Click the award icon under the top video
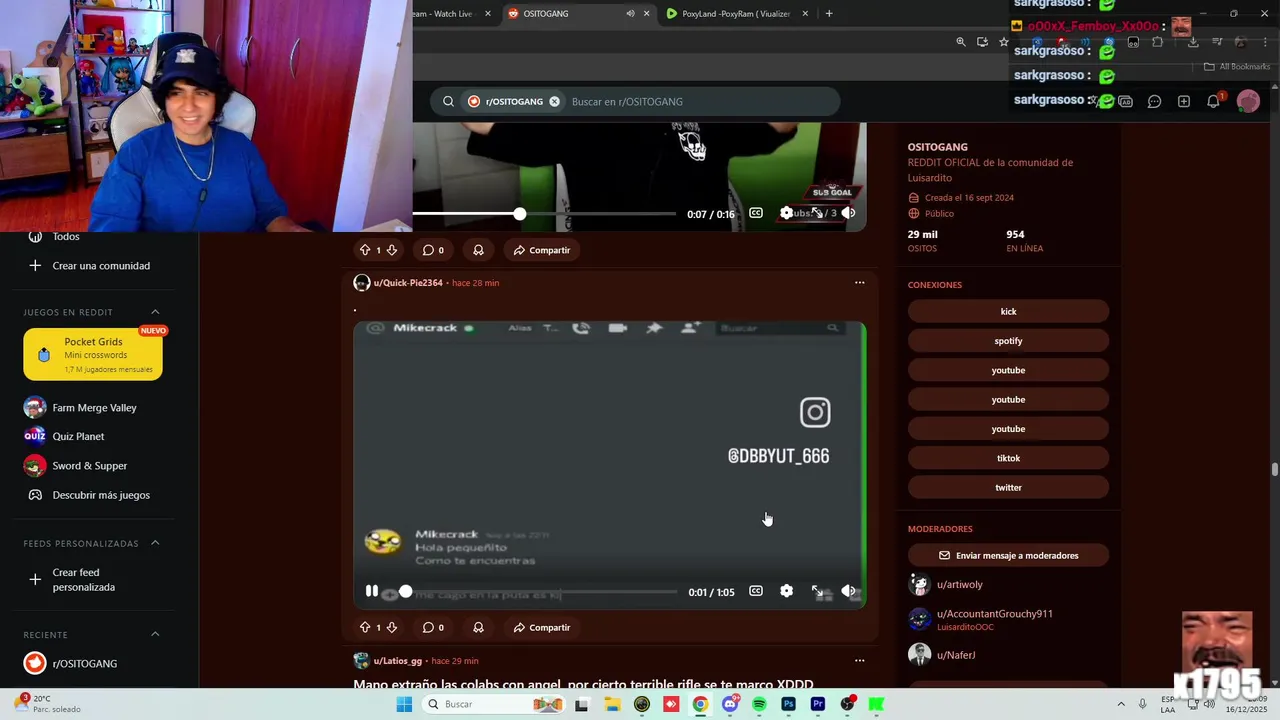The image size is (1280, 720). click(x=478, y=250)
